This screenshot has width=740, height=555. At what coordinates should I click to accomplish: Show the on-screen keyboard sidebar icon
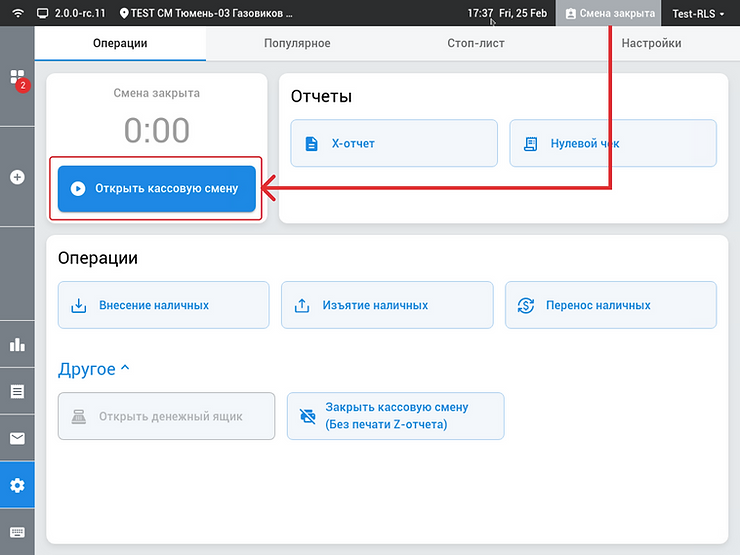coord(17,532)
